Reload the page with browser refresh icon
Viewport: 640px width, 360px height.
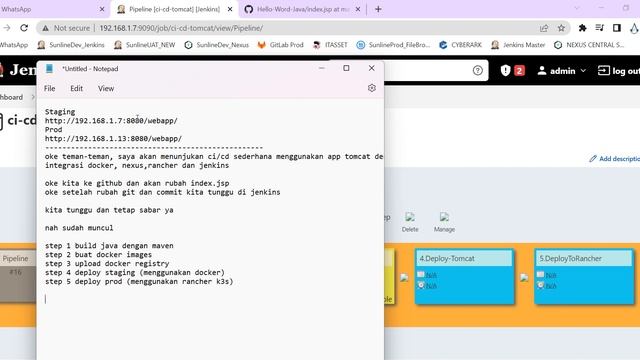click(24, 28)
